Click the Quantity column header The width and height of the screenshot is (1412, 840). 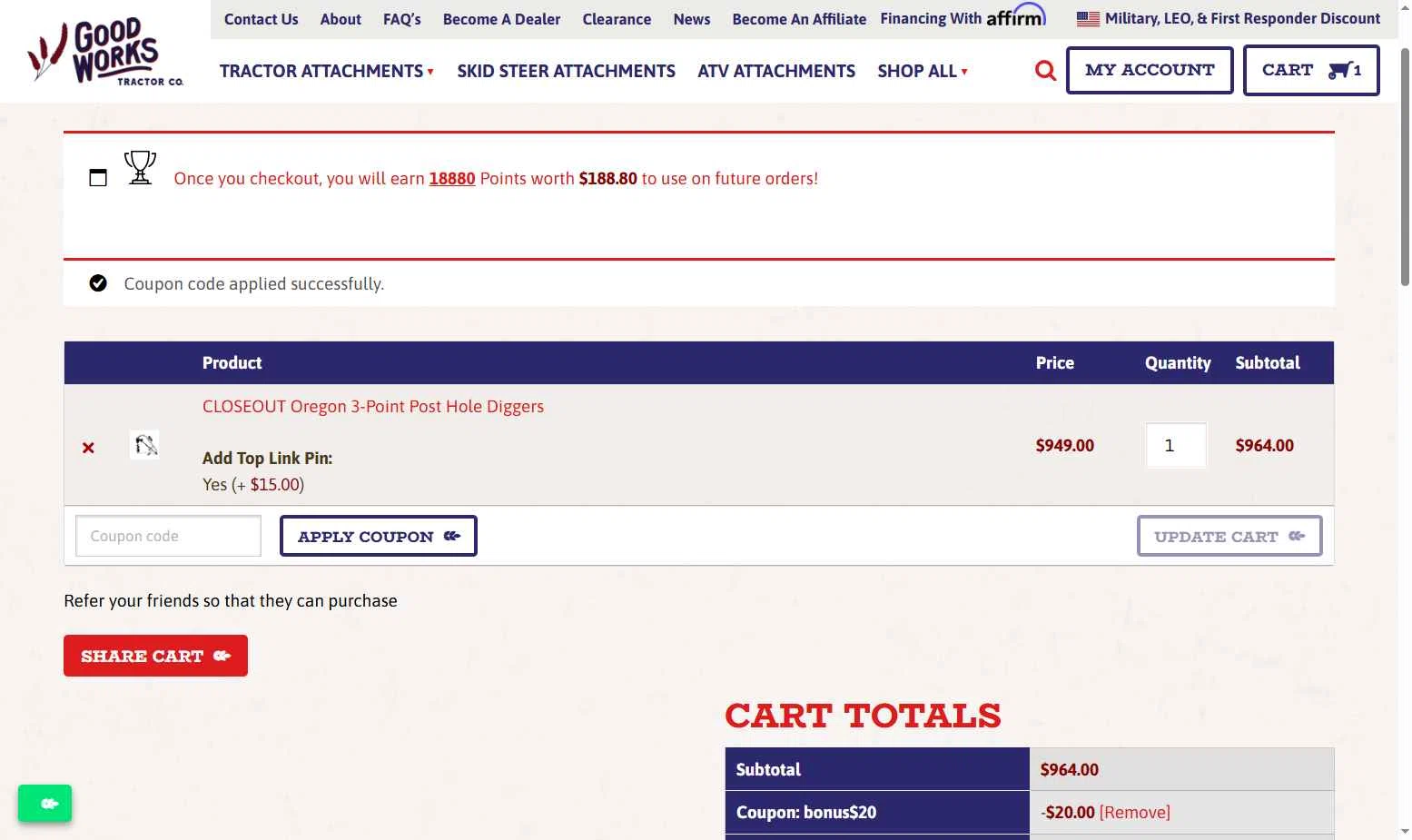(1178, 362)
